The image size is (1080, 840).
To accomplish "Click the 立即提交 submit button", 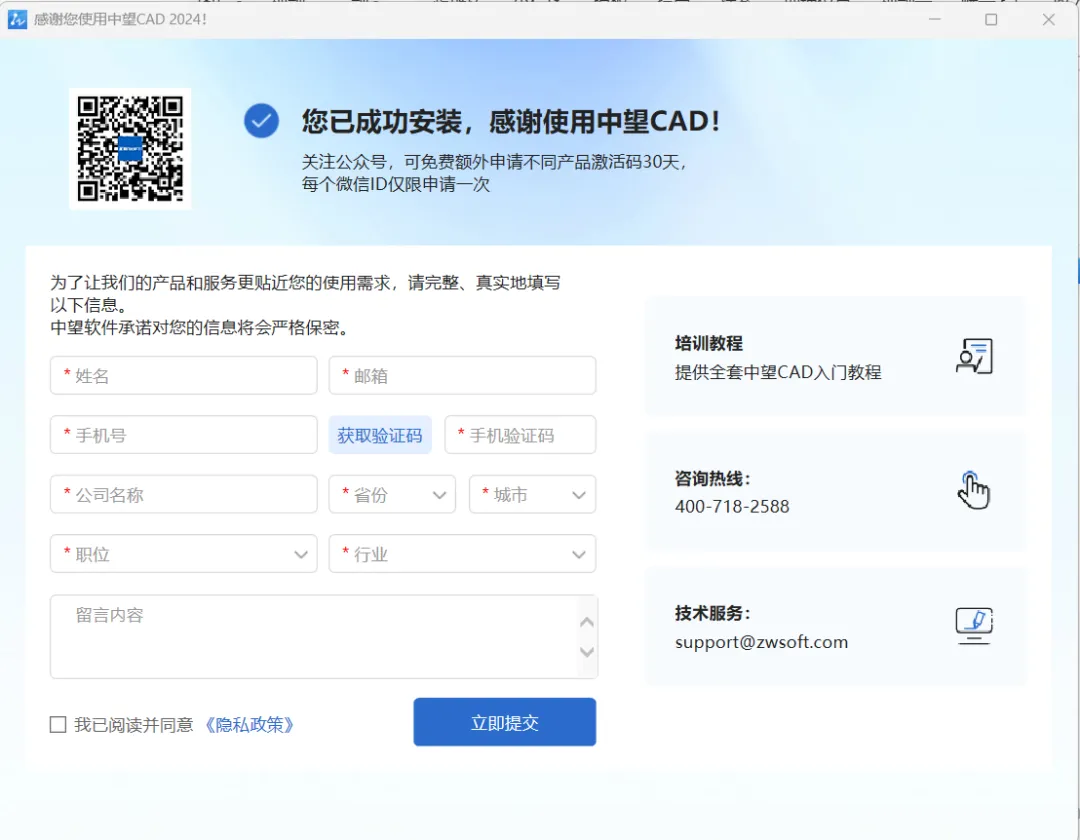I will pyautogui.click(x=505, y=722).
